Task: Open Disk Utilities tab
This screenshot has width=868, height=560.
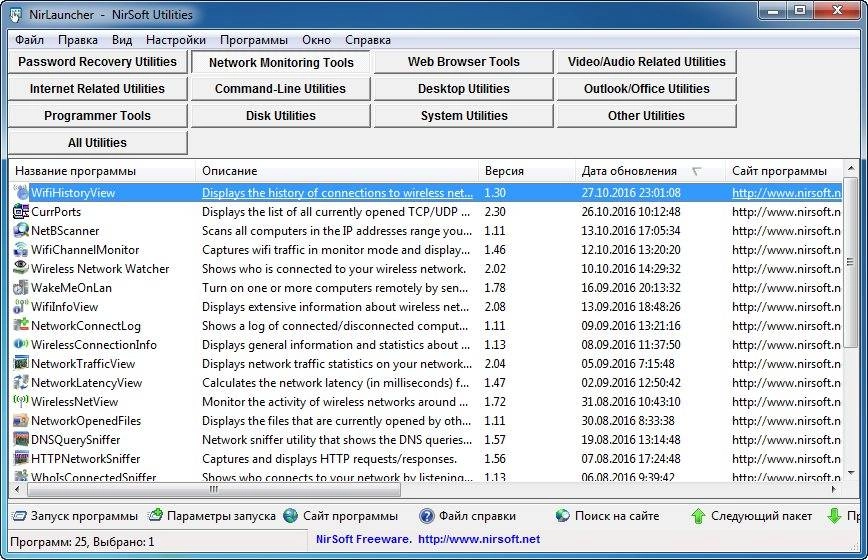Action: 281,116
